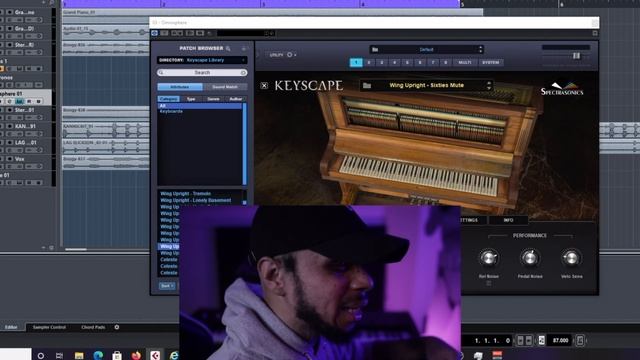Select the All category row

(x=200, y=106)
